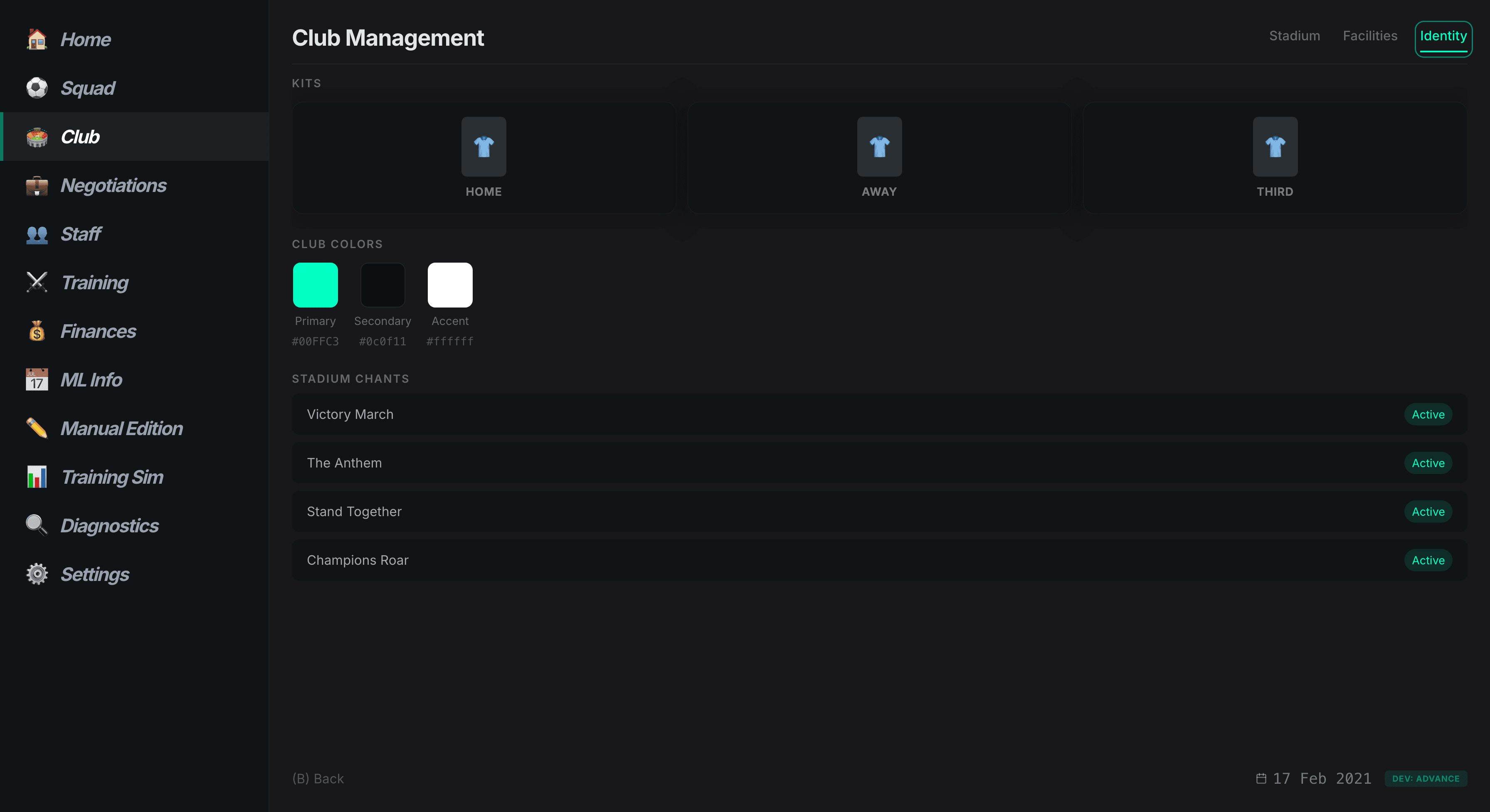The height and width of the screenshot is (812, 1490).
Task: Click the Diagnostics magnifying glass icon
Action: pyautogui.click(x=37, y=525)
